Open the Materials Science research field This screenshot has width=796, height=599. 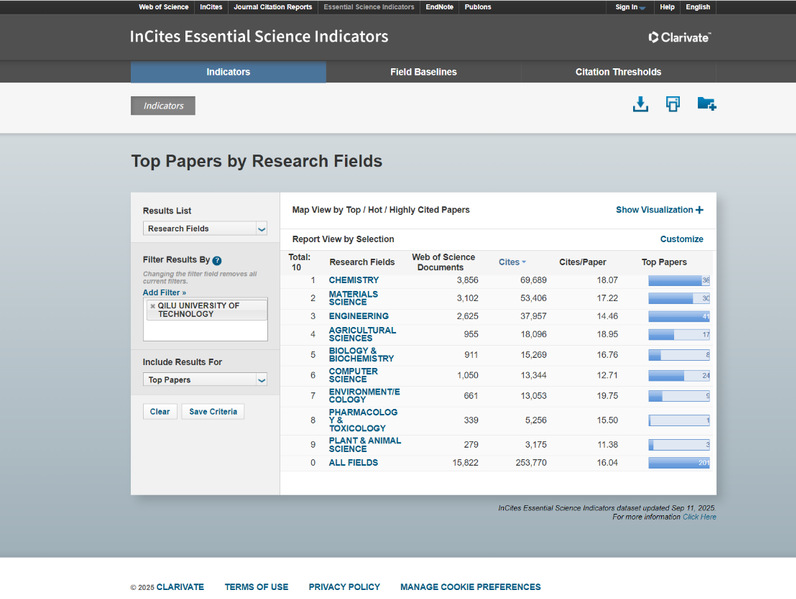coord(353,298)
